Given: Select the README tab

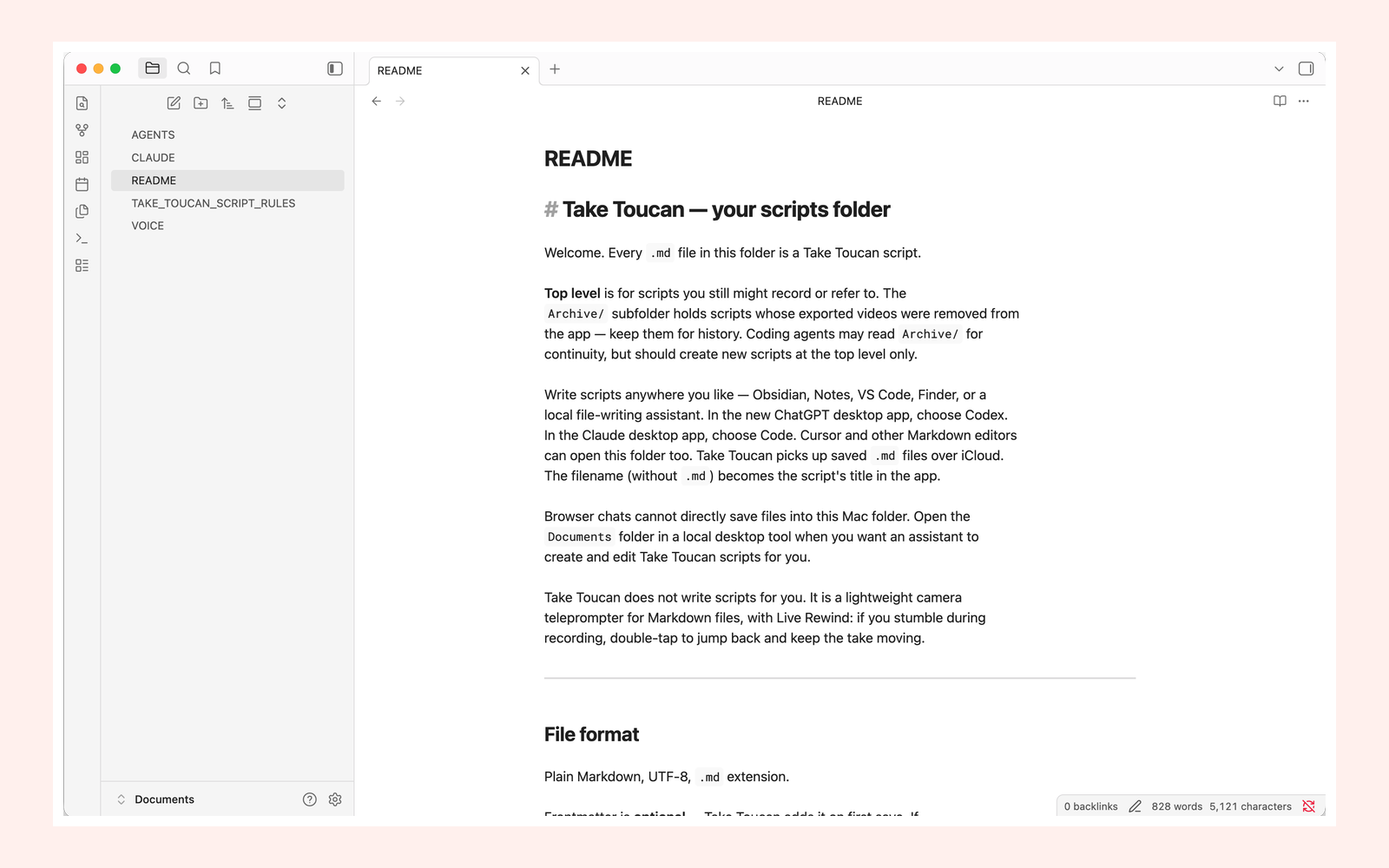Looking at the screenshot, I should (454, 71).
